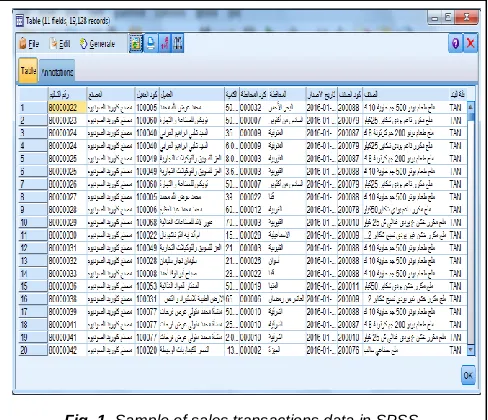Screen dimensions: 488x420
Task: Select row header 10
Action: [x=33, y=222]
